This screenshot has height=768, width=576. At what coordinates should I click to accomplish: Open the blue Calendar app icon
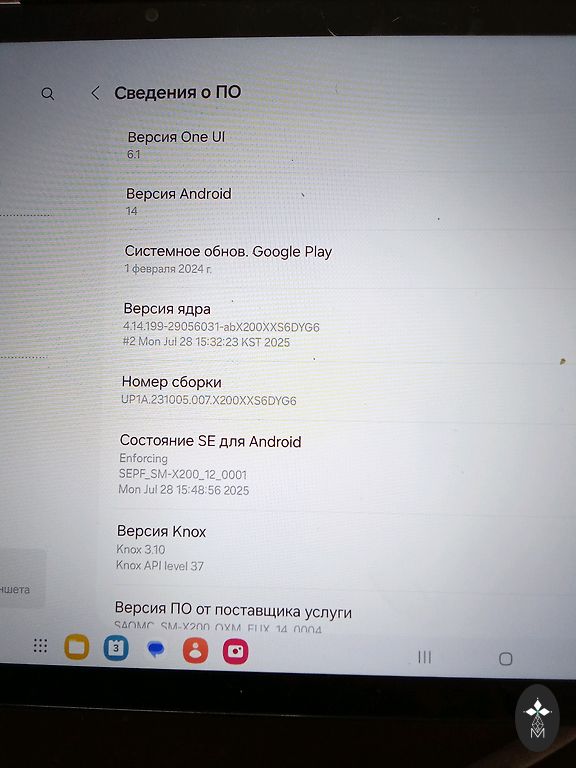pyautogui.click(x=116, y=648)
